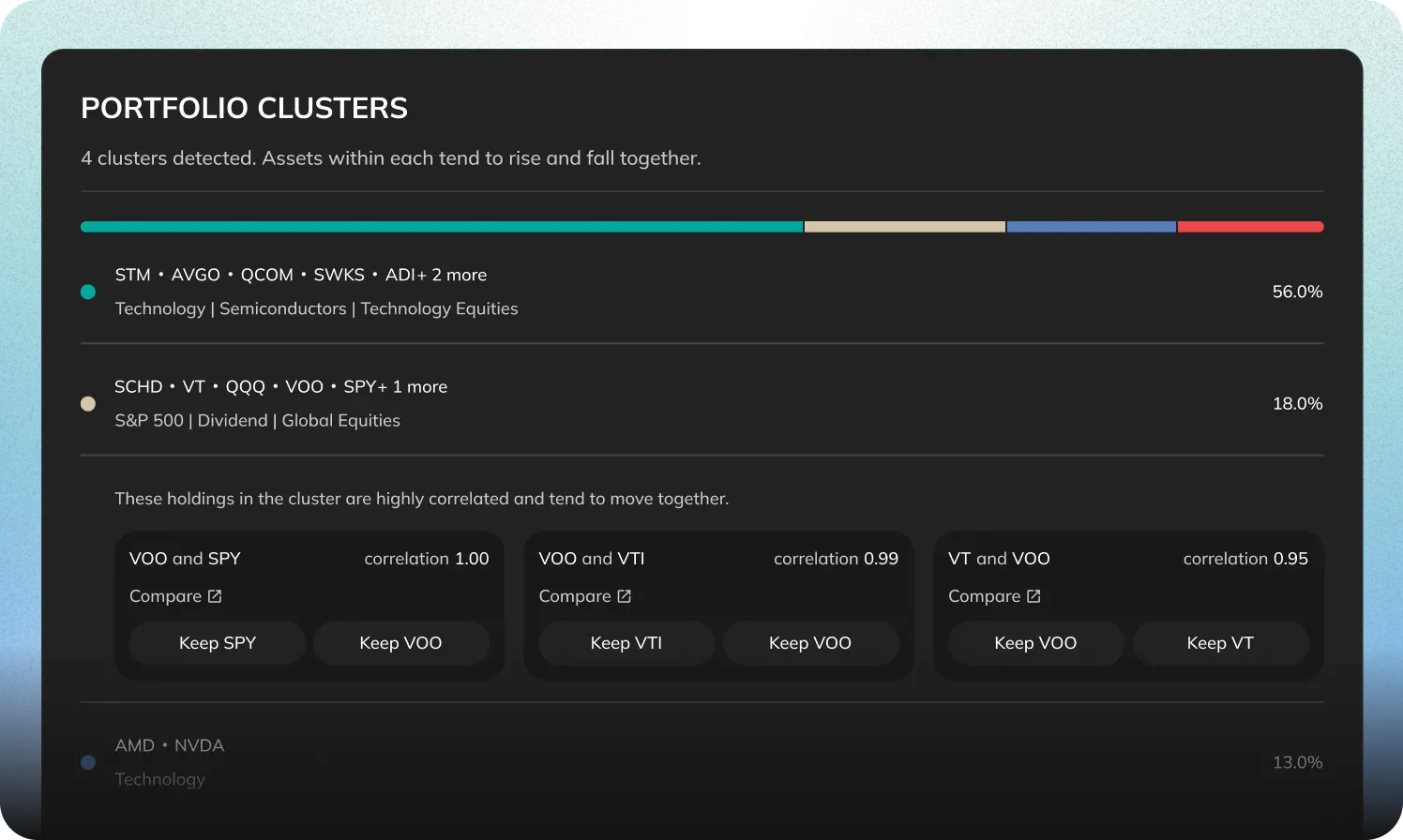Image resolution: width=1403 pixels, height=840 pixels.
Task: Open the Compare link for VOO and SPY
Action: tap(175, 596)
